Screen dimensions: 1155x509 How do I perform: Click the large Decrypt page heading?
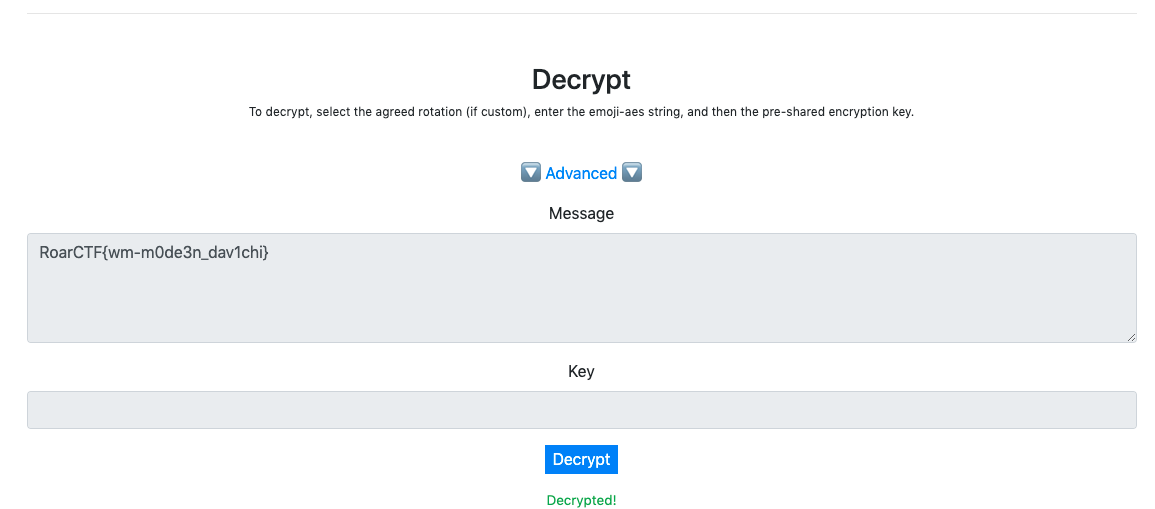[581, 79]
